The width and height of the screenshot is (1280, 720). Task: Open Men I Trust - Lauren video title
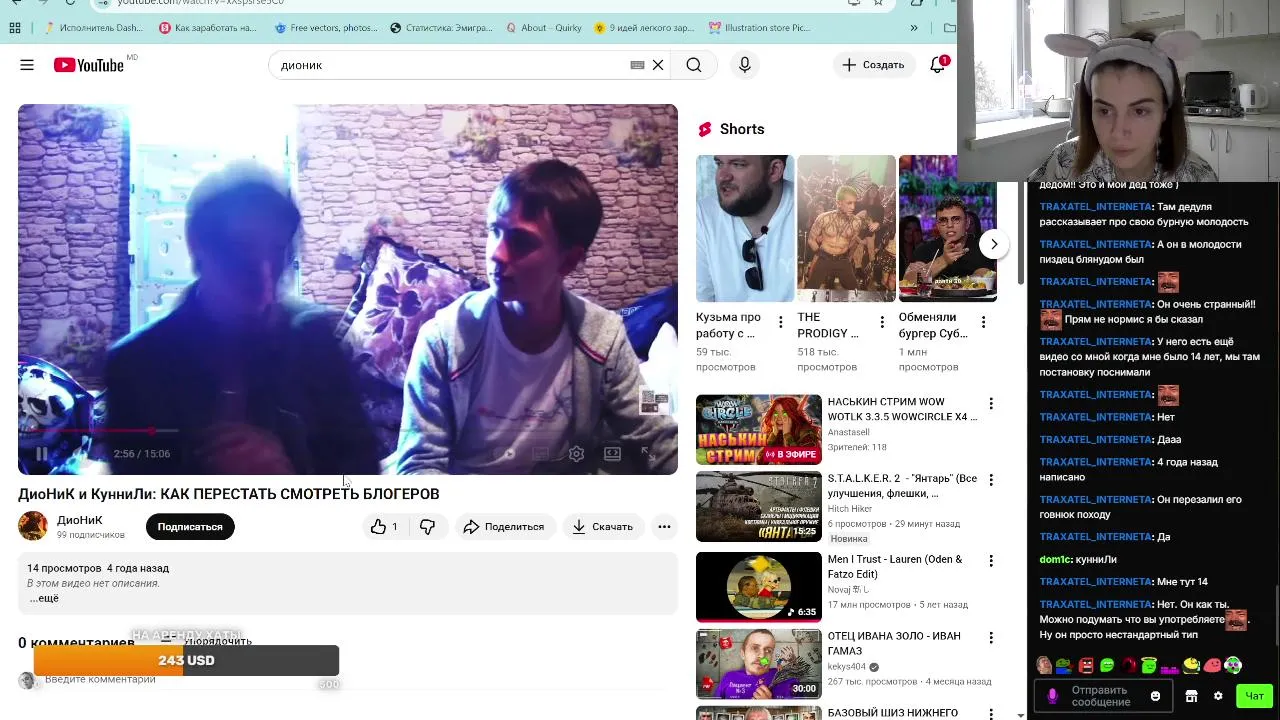895,567
